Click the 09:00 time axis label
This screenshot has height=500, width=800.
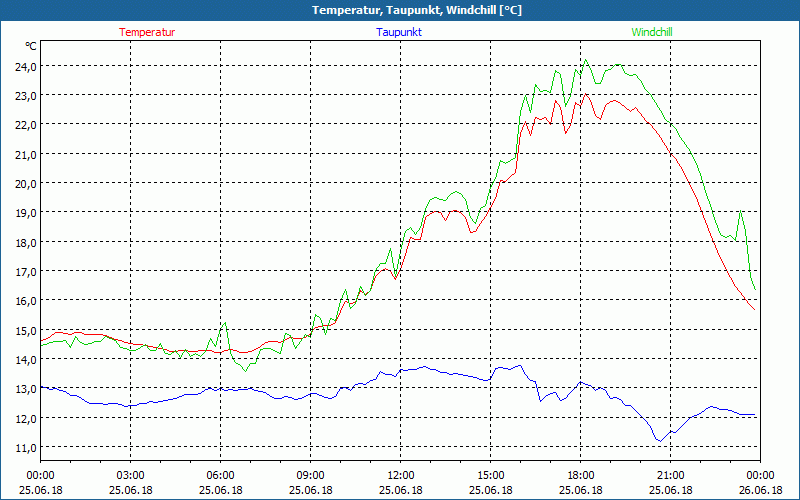tap(311, 476)
